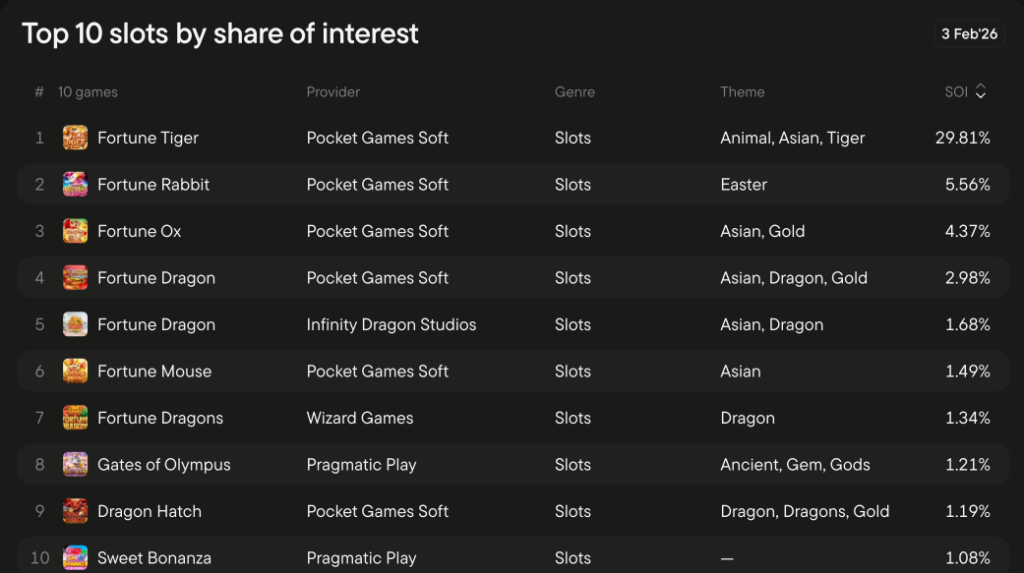Viewport: 1024px width, 573px height.
Task: Click the Sweet Bonanza row name
Action: 154,558
